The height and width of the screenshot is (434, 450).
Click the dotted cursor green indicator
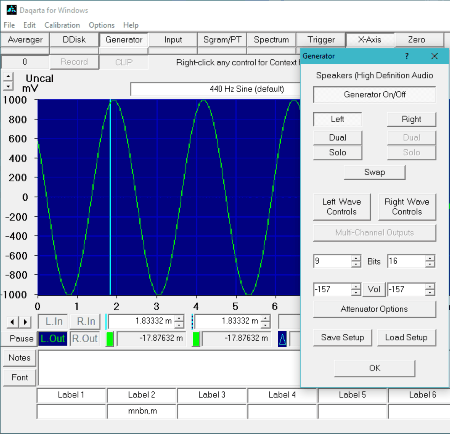(196, 339)
